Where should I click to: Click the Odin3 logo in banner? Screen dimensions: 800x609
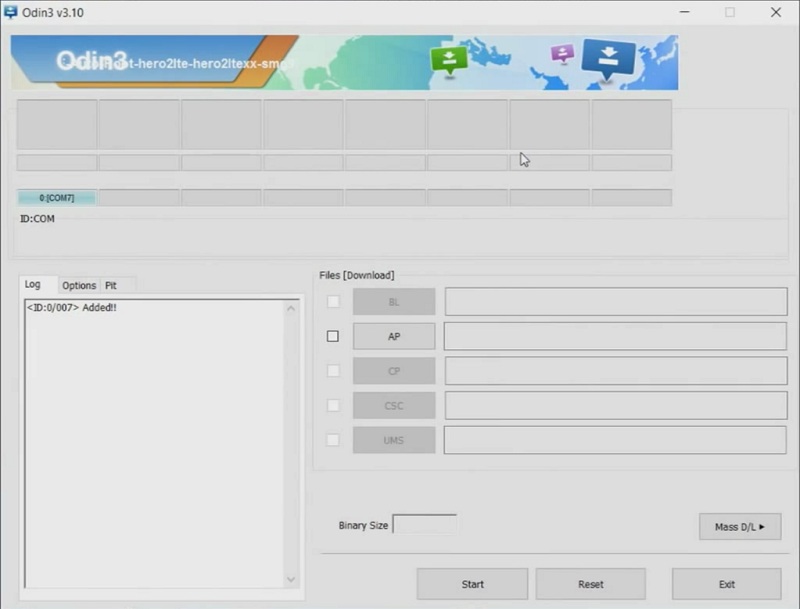tap(91, 61)
